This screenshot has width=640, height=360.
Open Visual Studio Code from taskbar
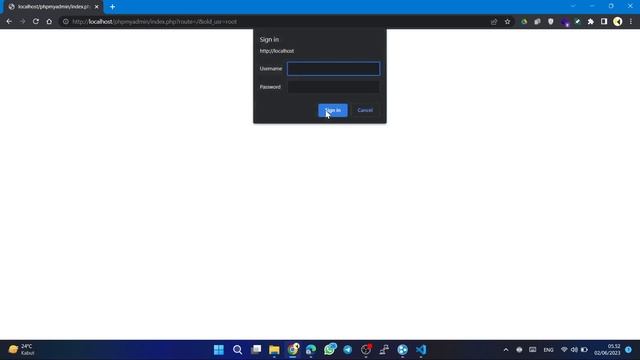(421, 350)
